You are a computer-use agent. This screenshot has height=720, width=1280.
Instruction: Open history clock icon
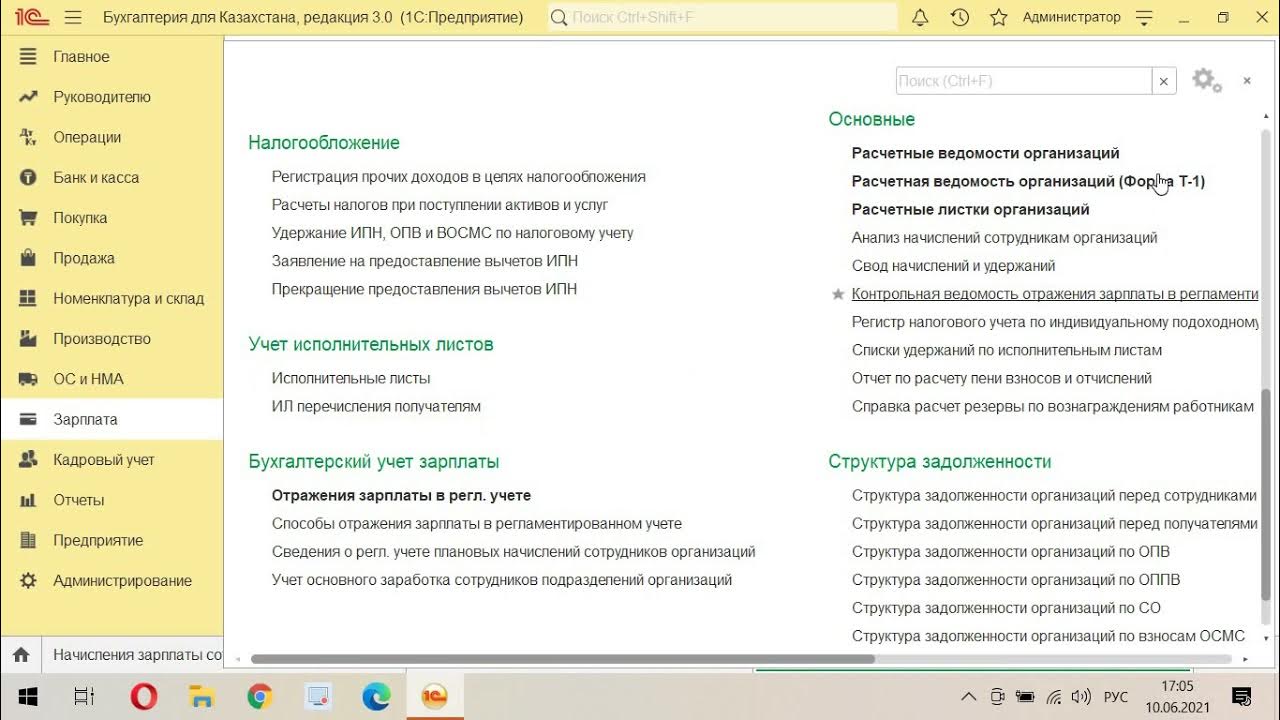tap(960, 17)
